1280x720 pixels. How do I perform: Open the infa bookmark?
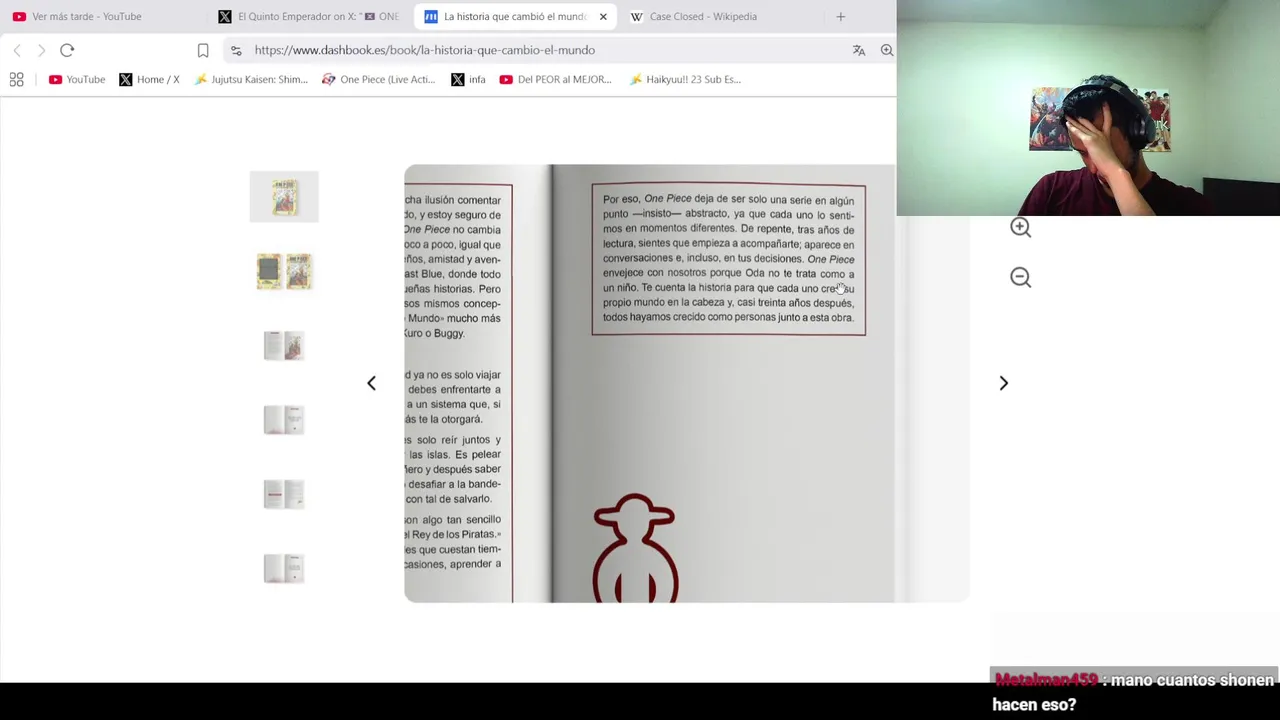click(x=468, y=79)
